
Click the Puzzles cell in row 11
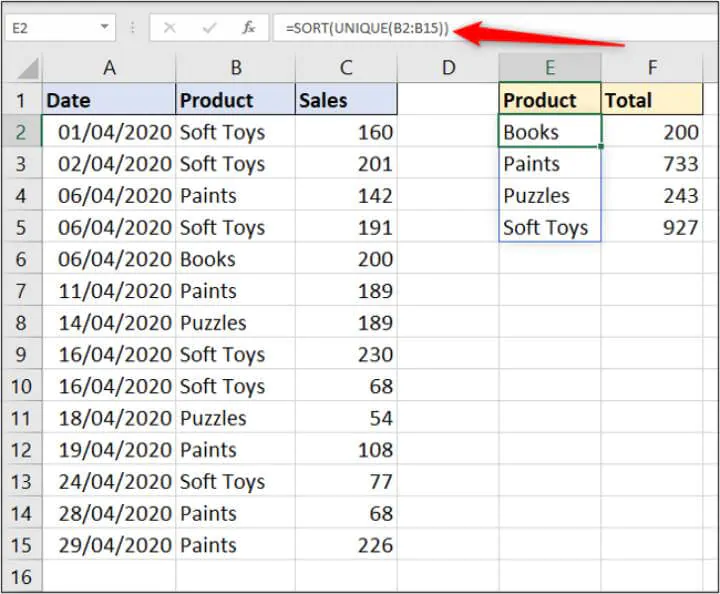(x=236, y=418)
